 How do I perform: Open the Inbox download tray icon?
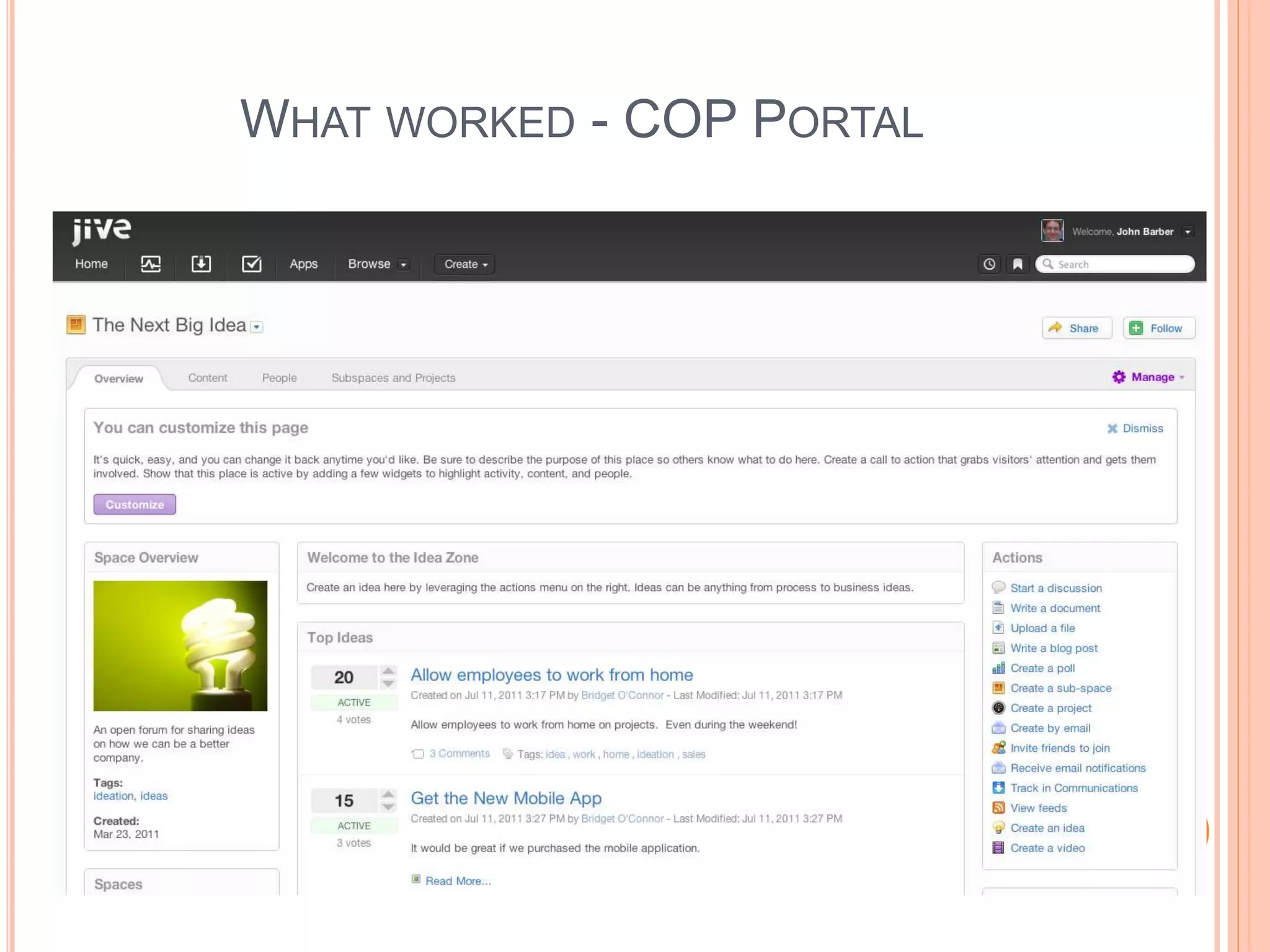click(x=201, y=265)
